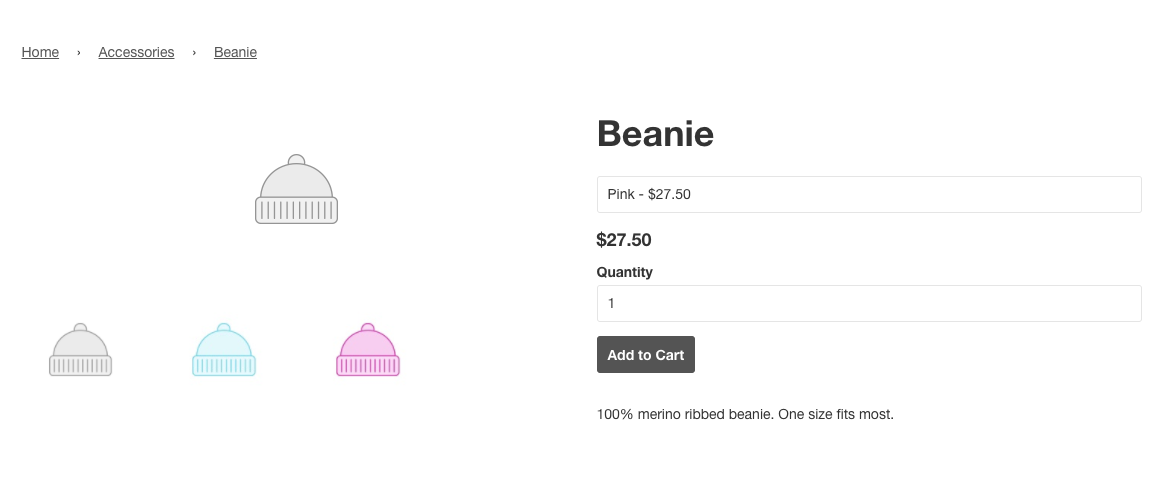Go to Home via the breadcrumb
The width and height of the screenshot is (1174, 491).
click(40, 52)
